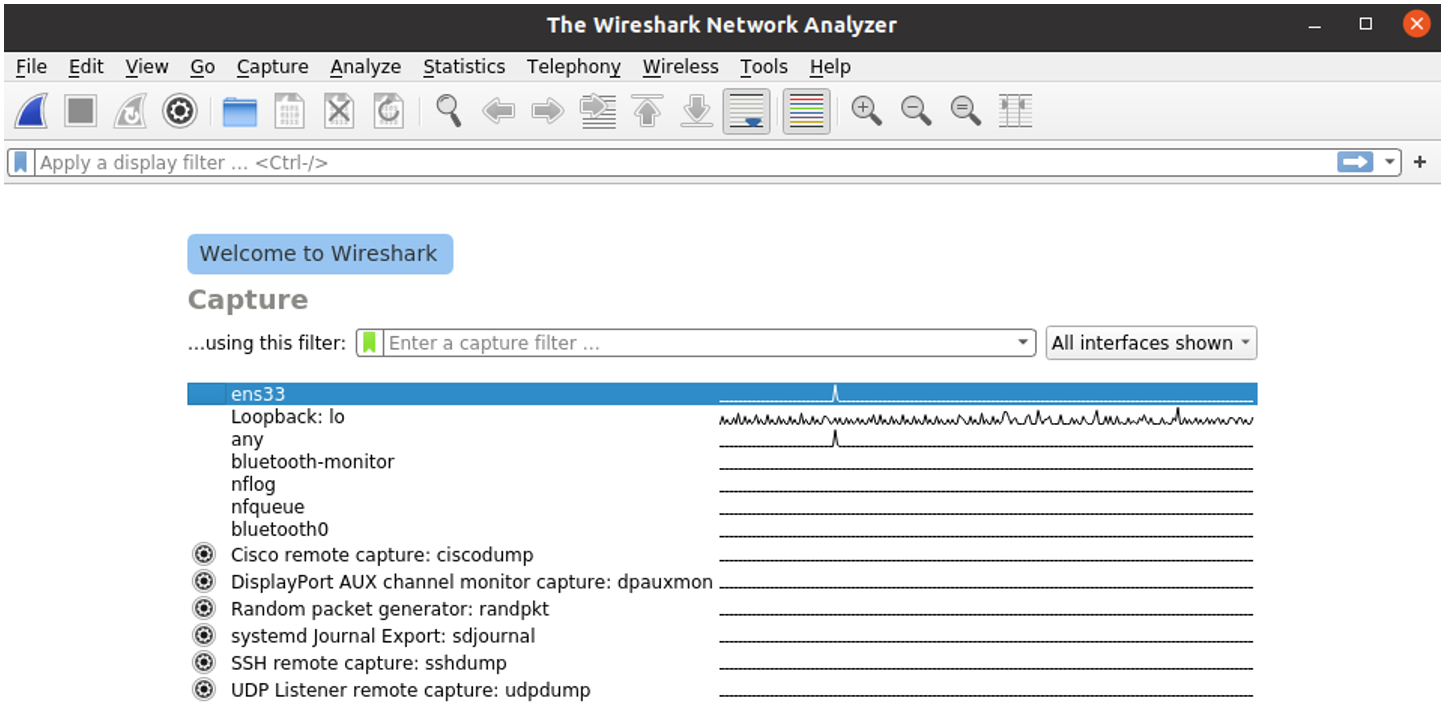Focus the capture filter input field

pyautogui.click(x=698, y=343)
